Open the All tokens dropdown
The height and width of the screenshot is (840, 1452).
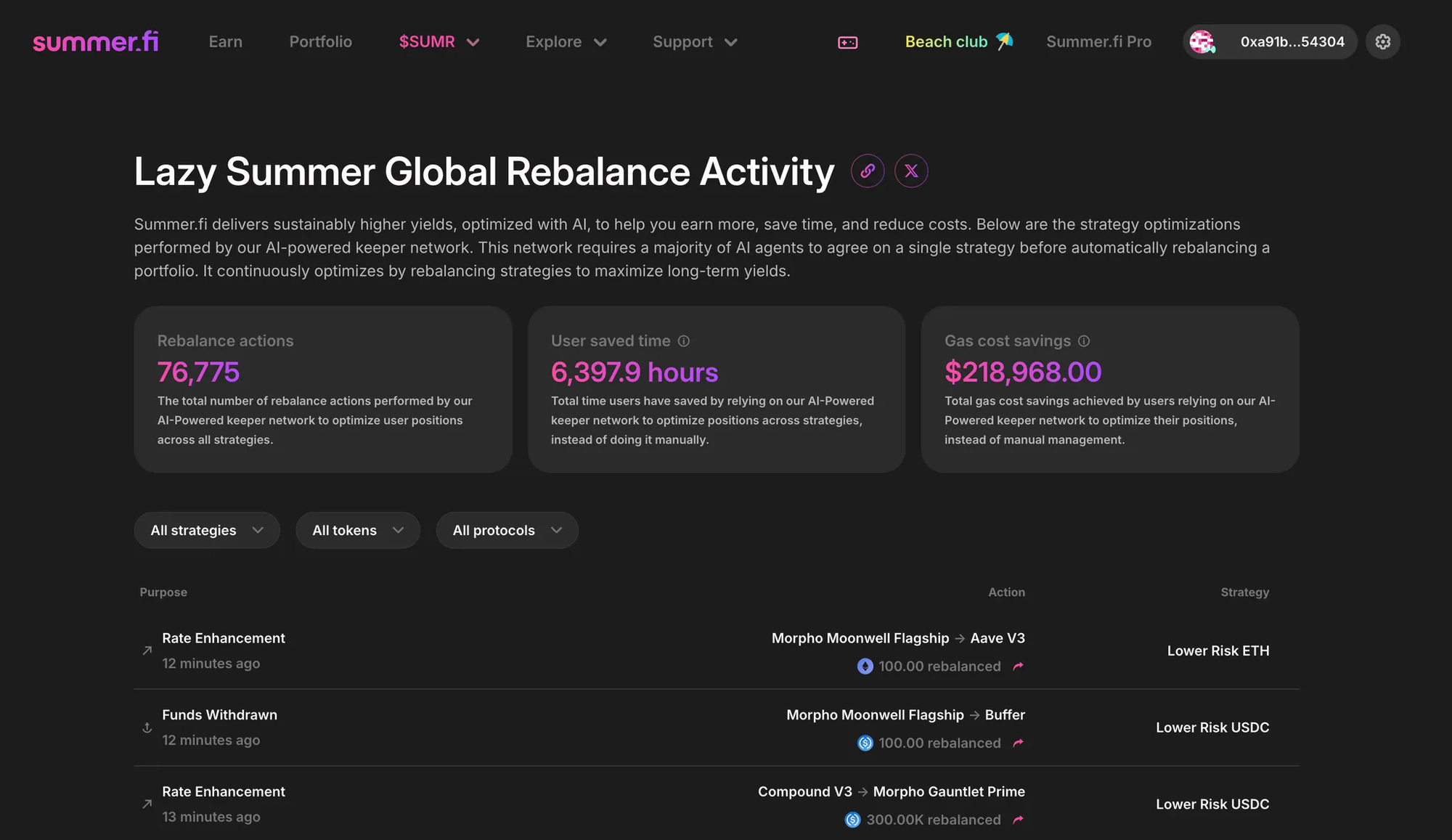(357, 531)
